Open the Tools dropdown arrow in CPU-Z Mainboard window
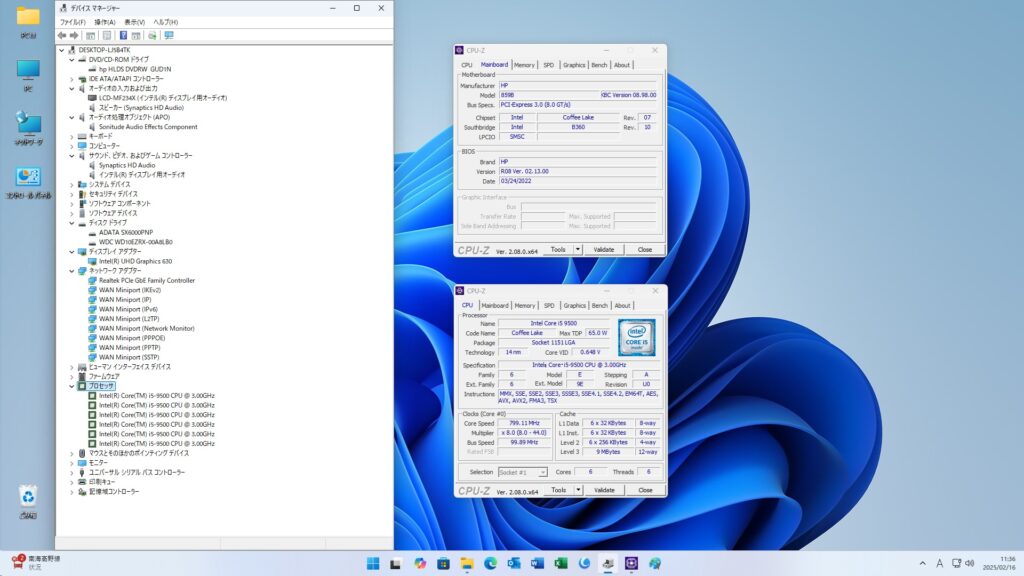Screen dimensions: 1024x576 [x=578, y=249]
